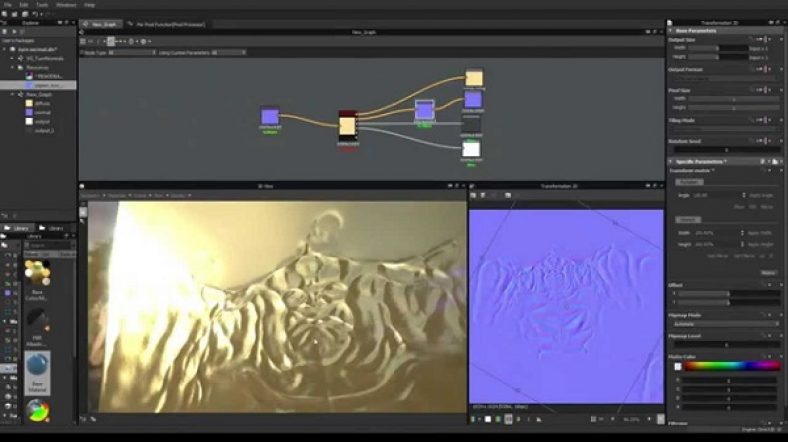Collapse the Base Parameters section

670,31
